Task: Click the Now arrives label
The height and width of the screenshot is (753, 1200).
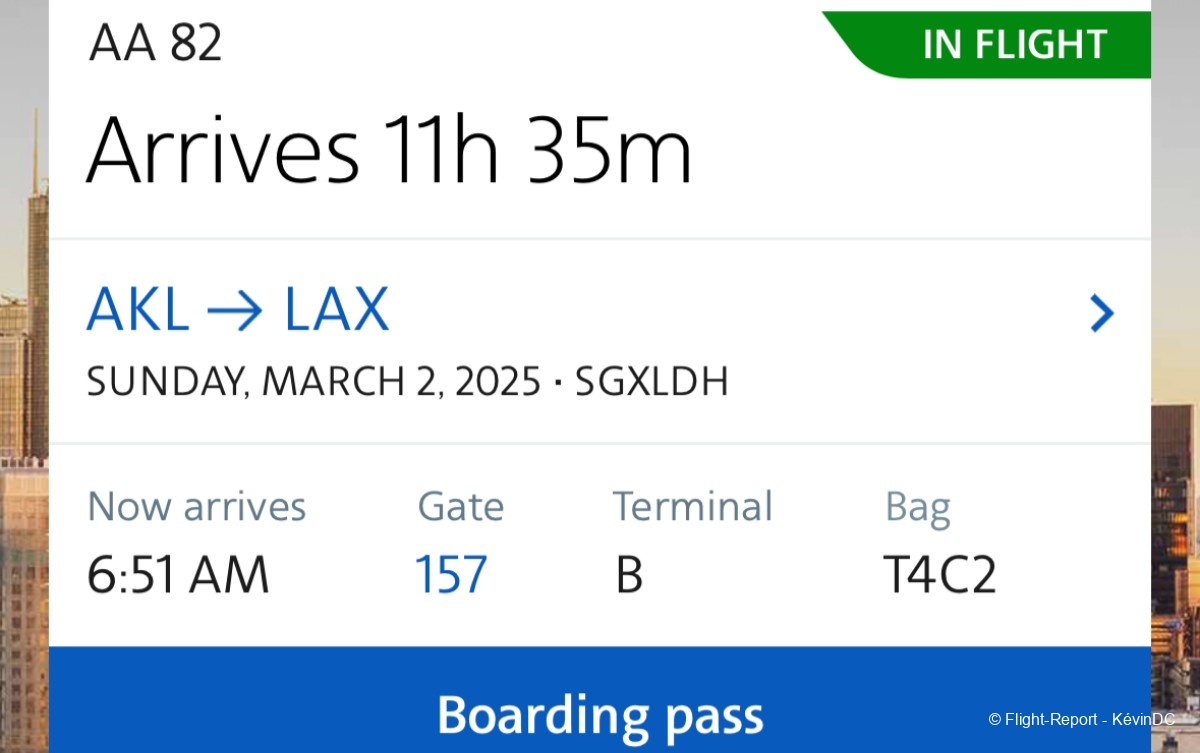Action: [196, 507]
